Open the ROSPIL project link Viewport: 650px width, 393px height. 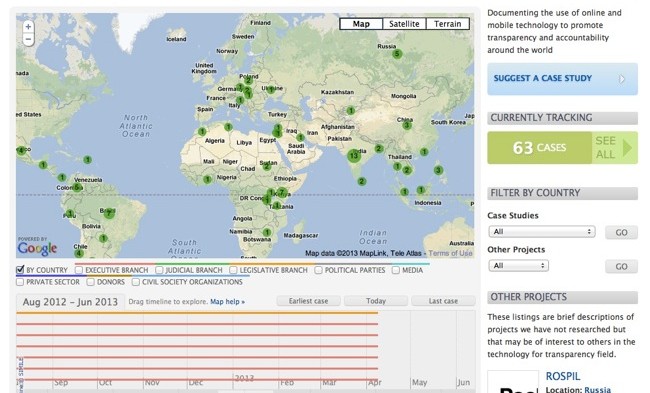[563, 376]
